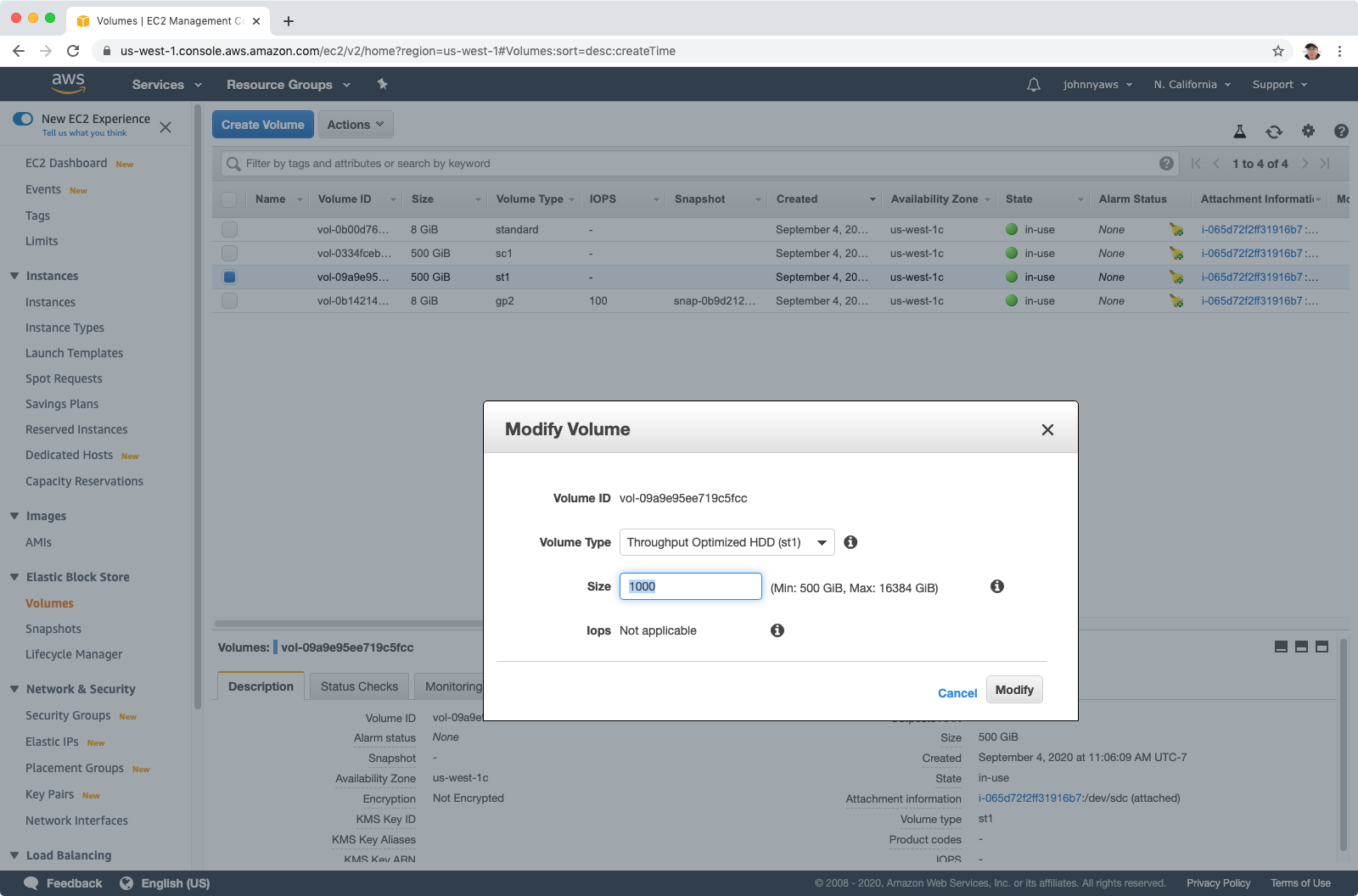Click the English (US) language selector

166,883
